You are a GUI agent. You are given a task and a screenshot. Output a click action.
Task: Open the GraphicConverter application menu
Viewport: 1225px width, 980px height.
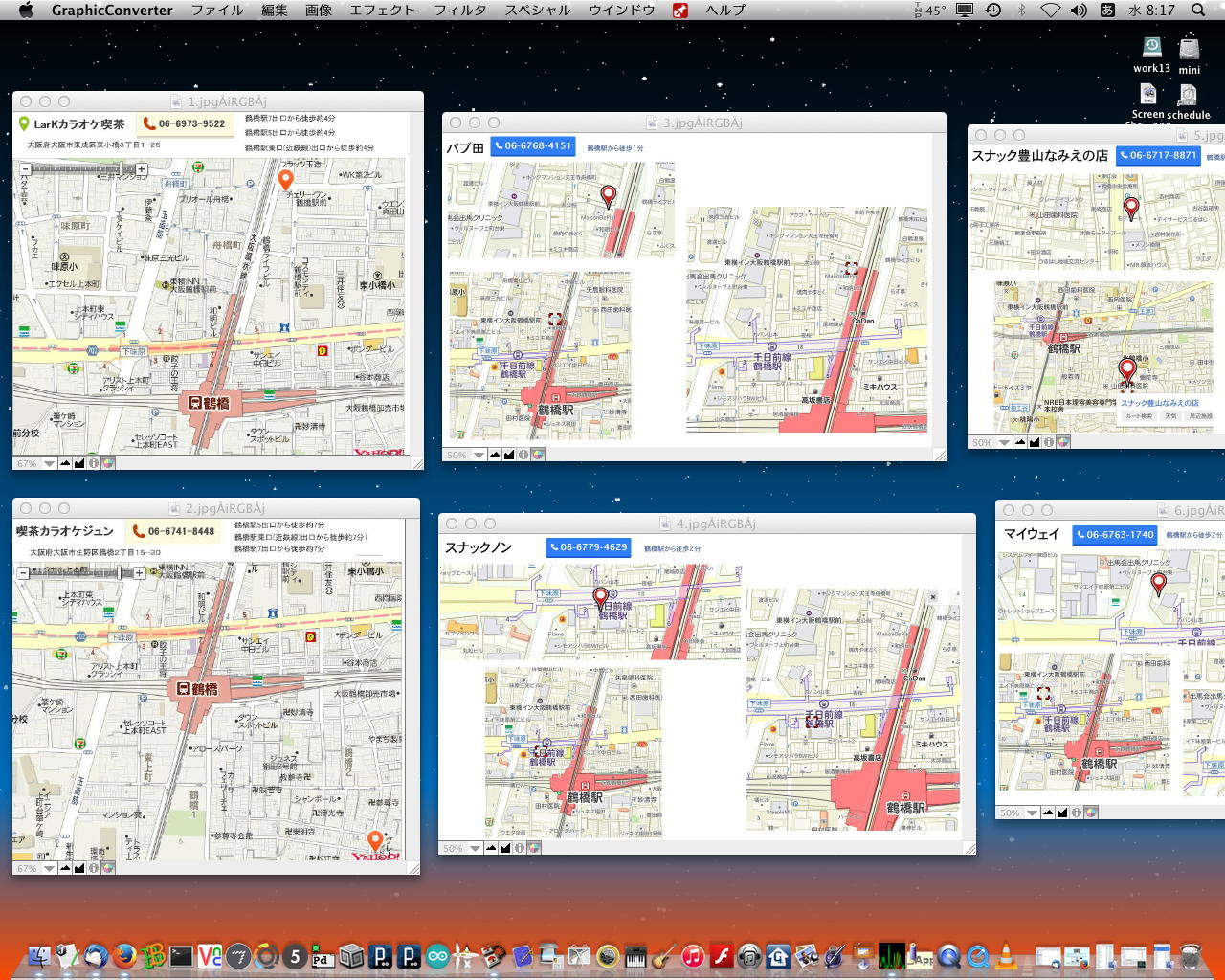(x=112, y=10)
